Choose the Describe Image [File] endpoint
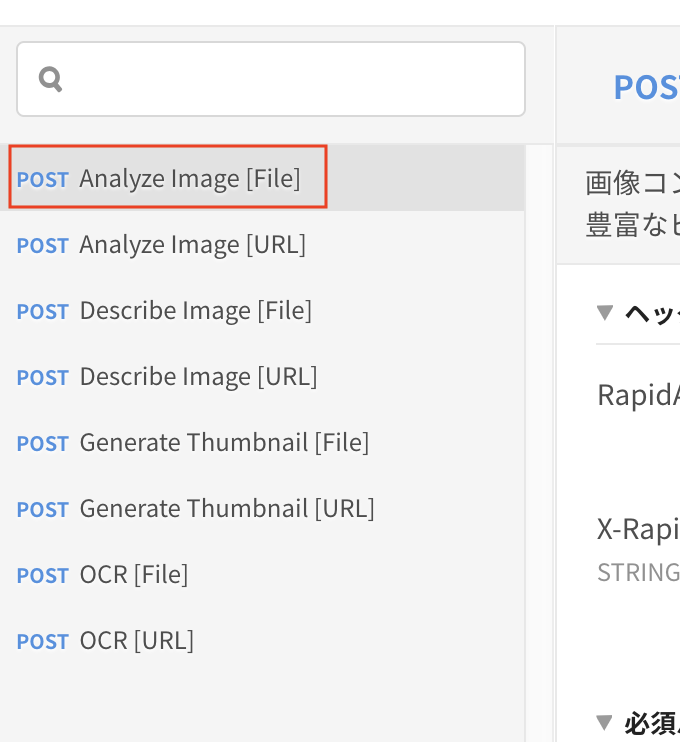The image size is (680, 742). [x=195, y=311]
